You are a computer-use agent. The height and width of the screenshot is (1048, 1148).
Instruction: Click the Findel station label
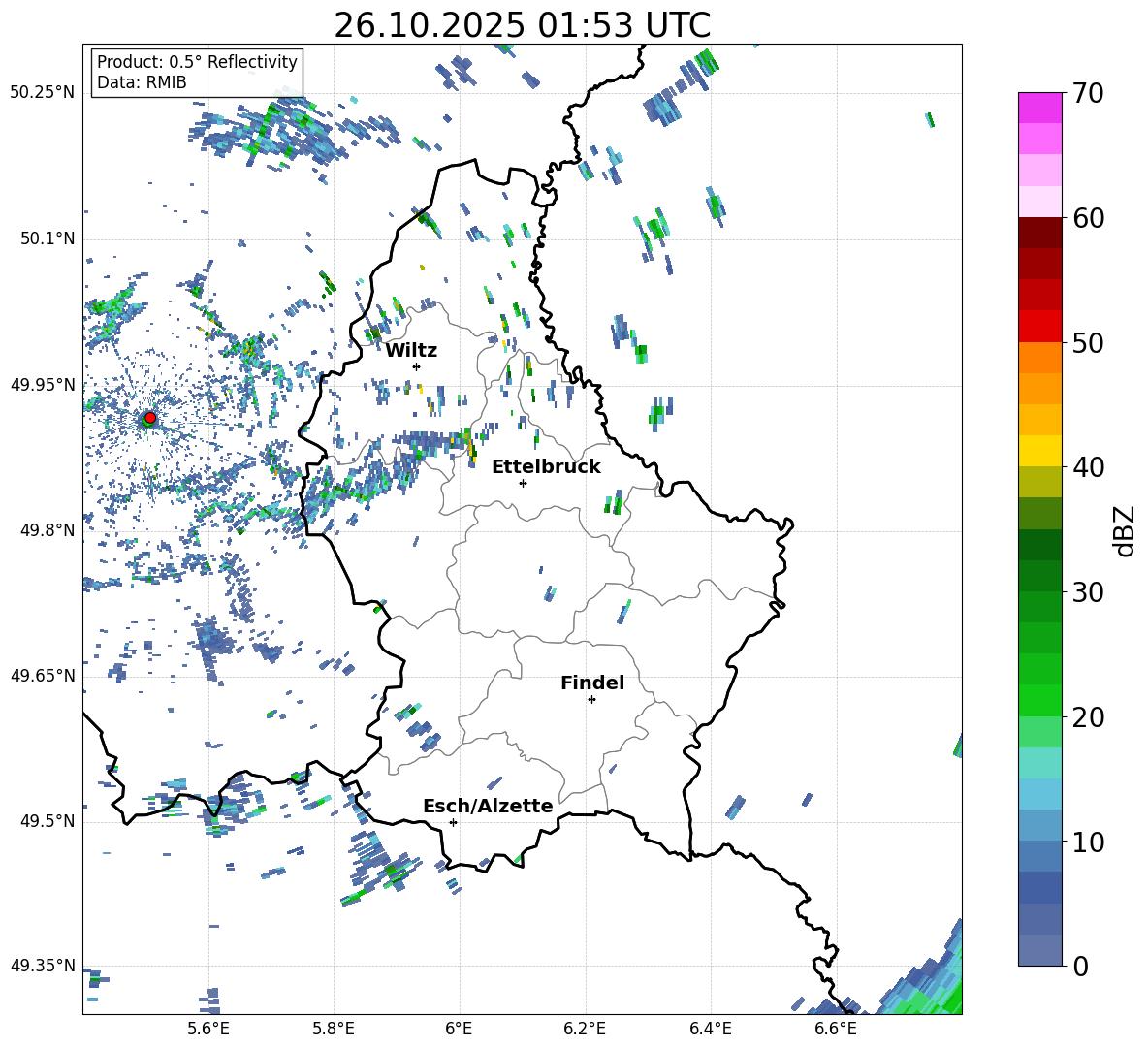592,683
